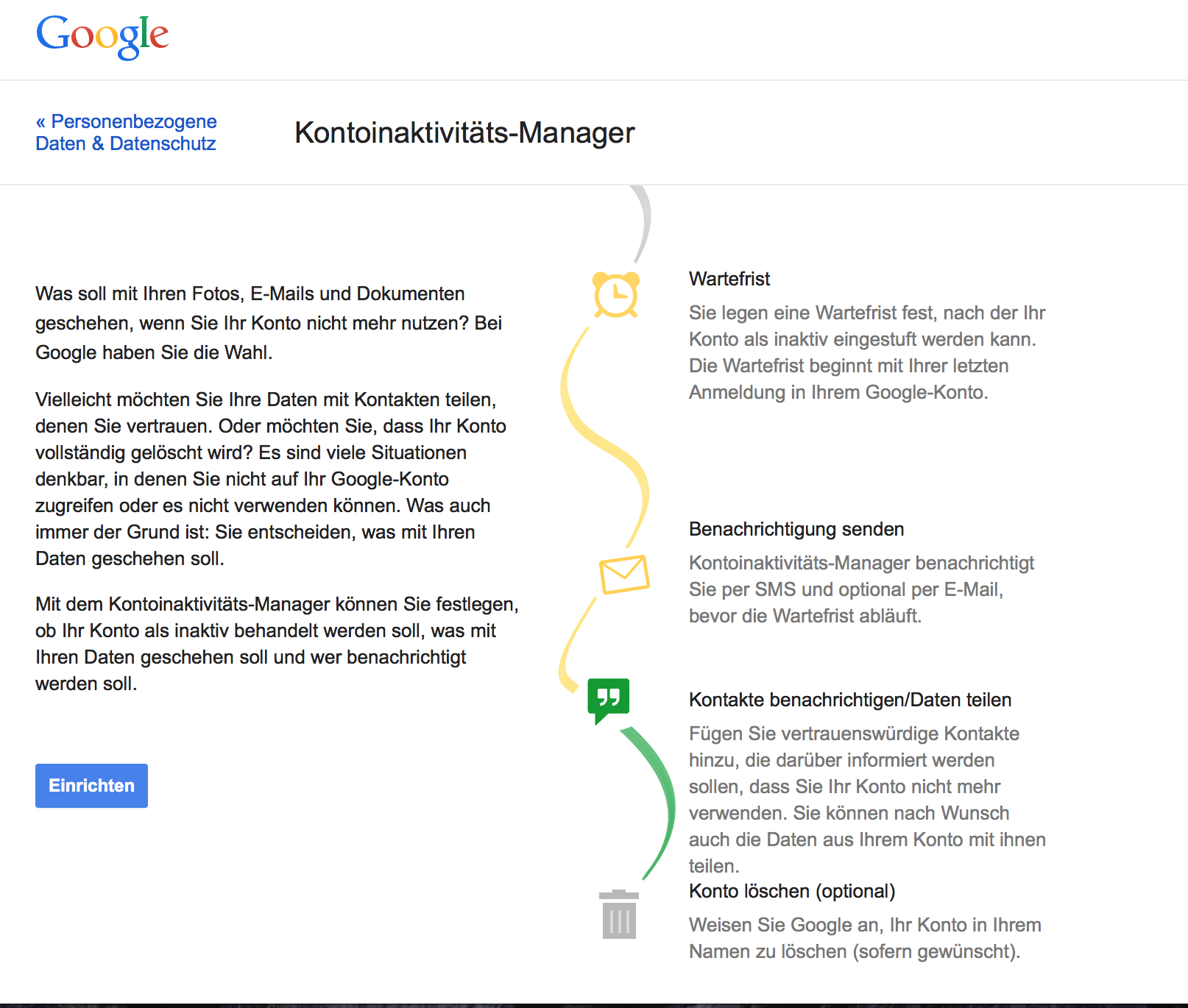Click the Wartefrist description paragraph

tap(866, 352)
